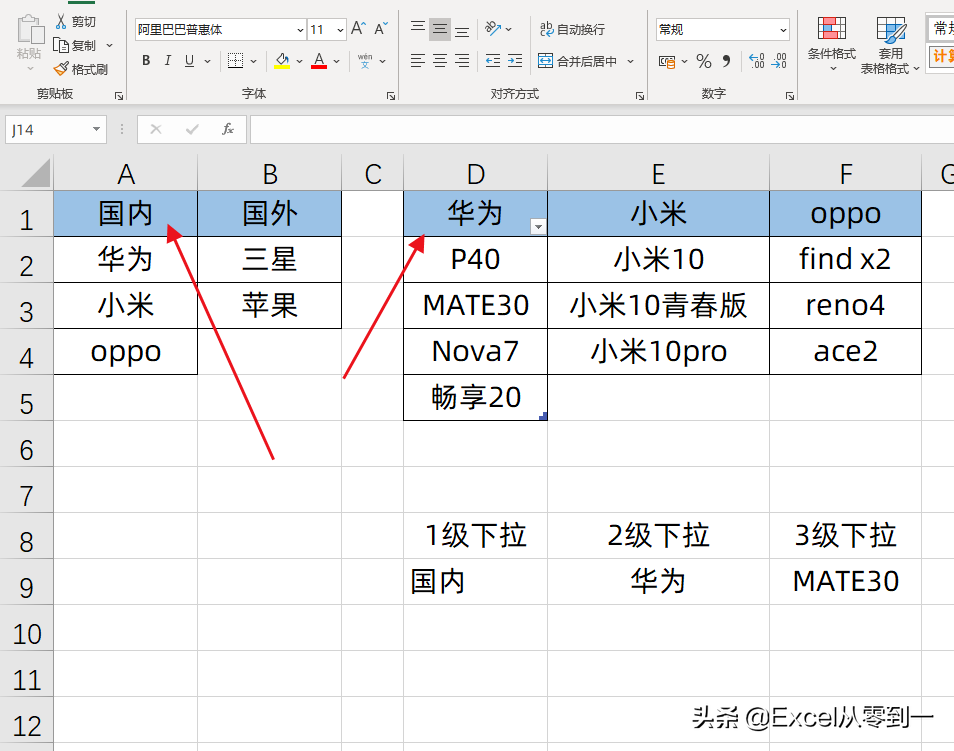Open Merge & Center dropdown arrow

pos(630,61)
